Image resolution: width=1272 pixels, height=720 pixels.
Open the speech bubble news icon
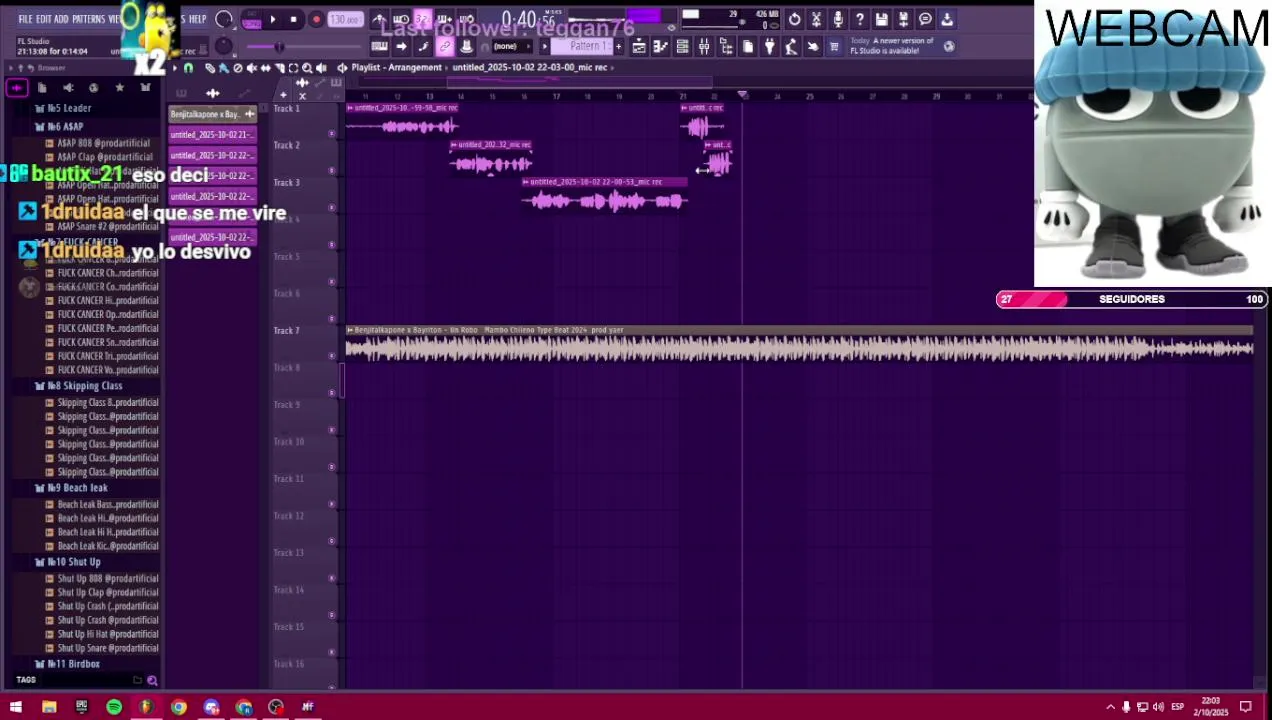coord(925,19)
